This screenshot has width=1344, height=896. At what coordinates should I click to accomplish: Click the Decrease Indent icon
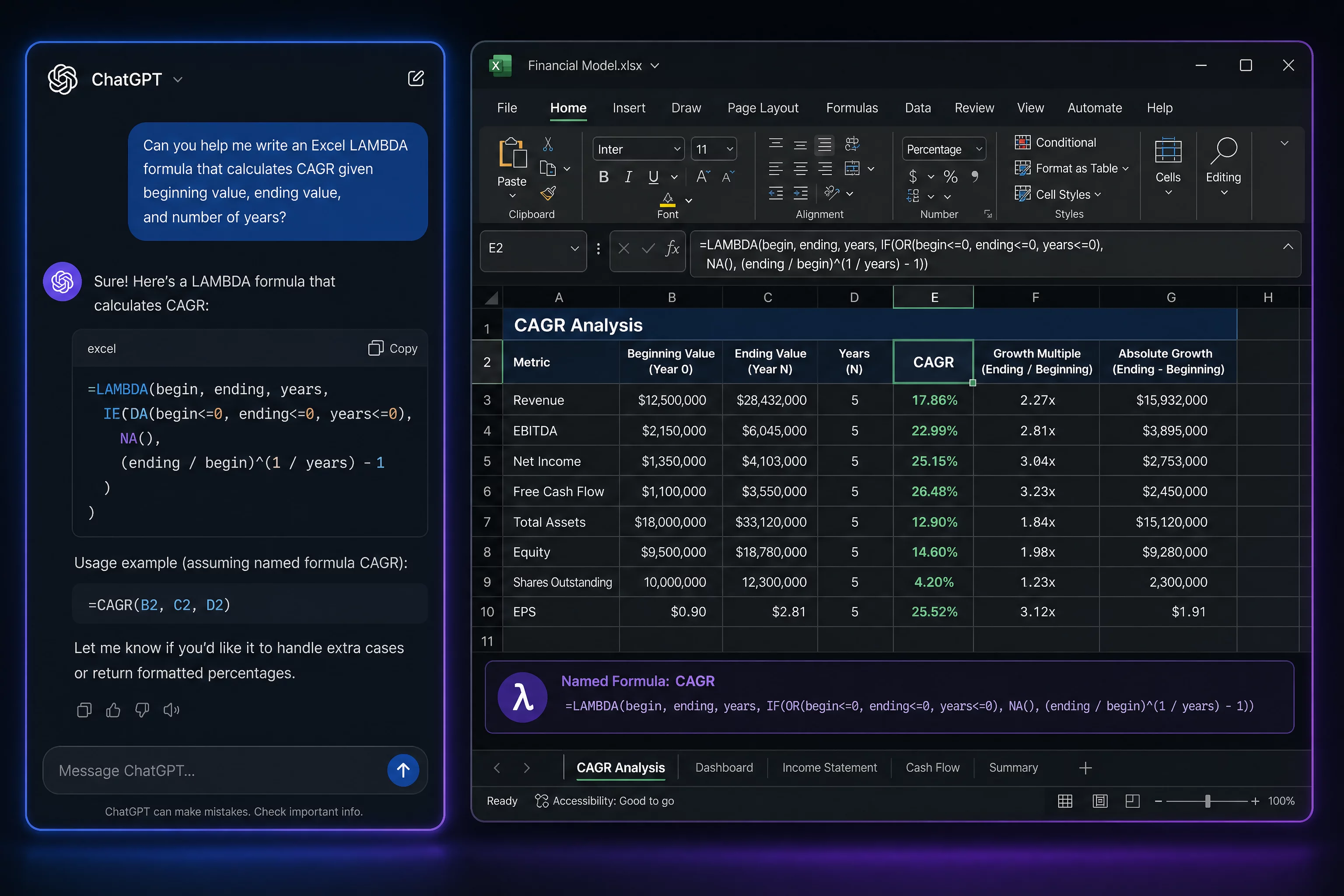click(775, 194)
